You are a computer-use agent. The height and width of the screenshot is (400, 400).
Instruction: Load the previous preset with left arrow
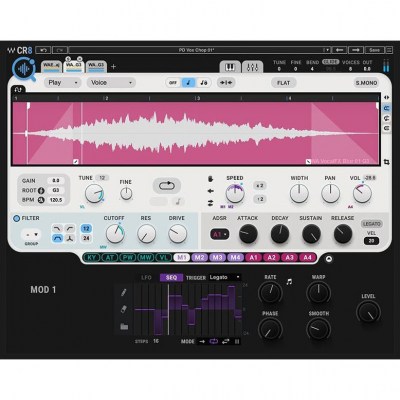pos(339,50)
